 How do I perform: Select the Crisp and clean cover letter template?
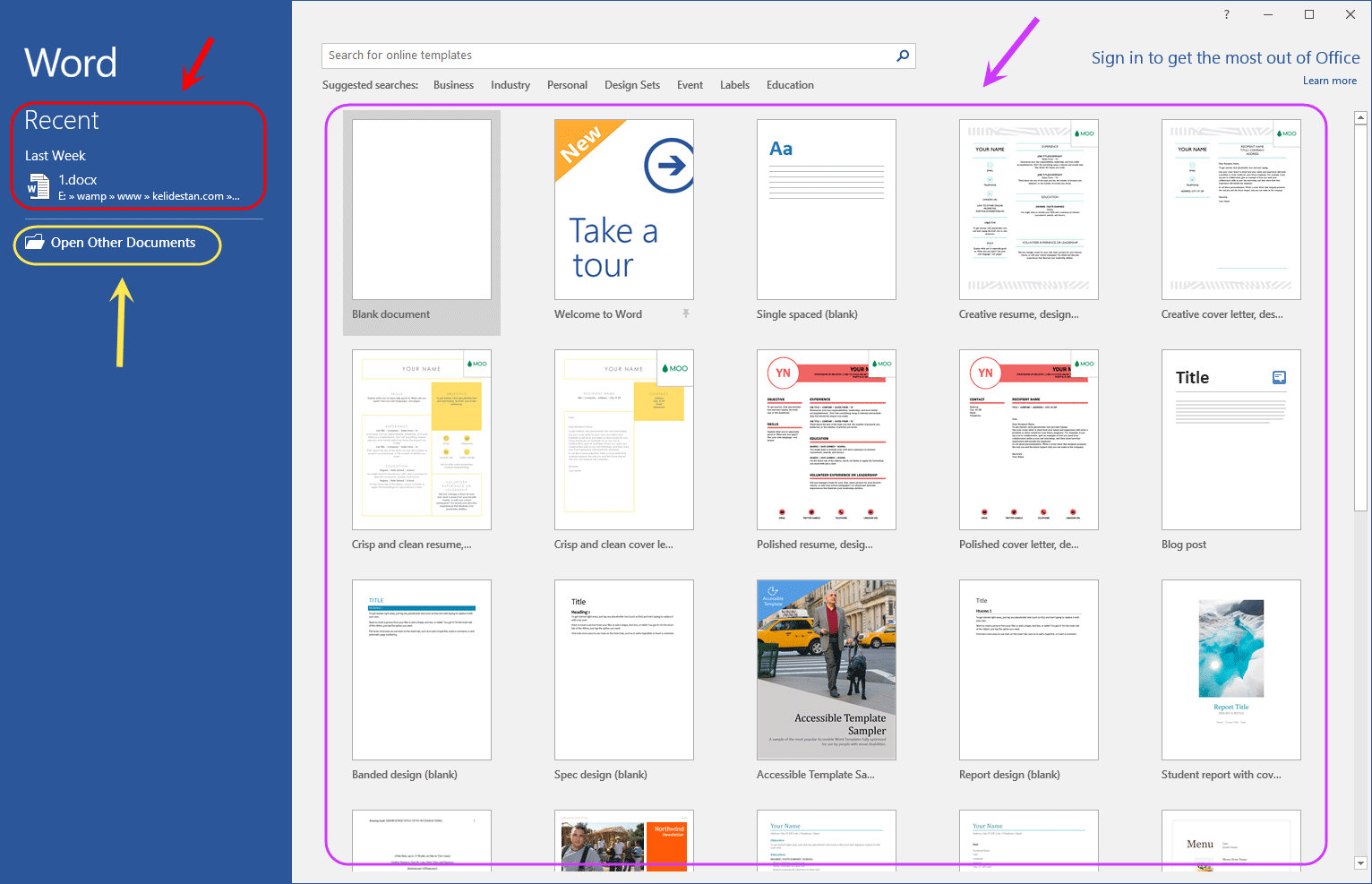click(x=624, y=440)
